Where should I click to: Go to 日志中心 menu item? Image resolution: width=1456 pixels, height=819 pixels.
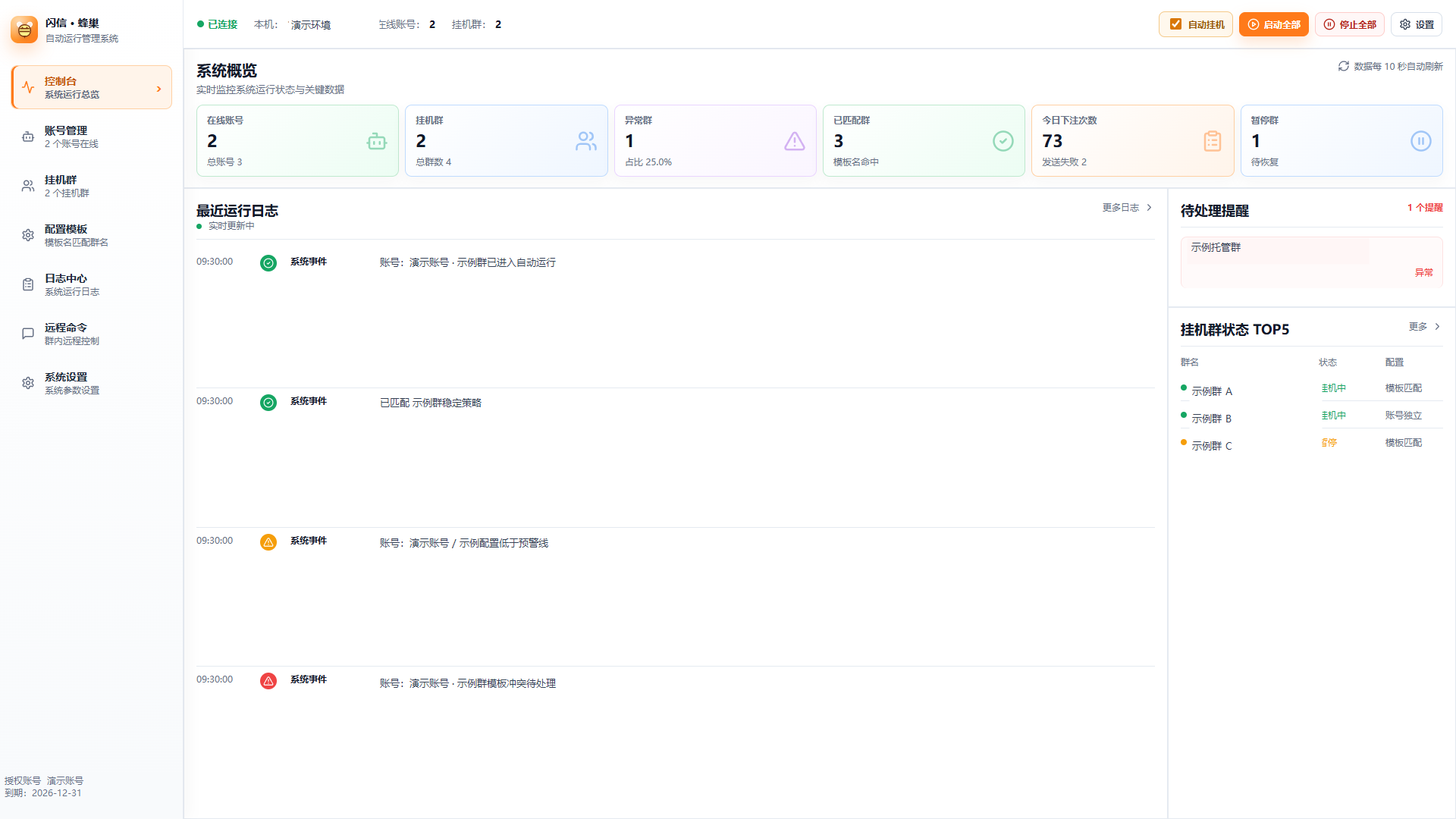(92, 284)
